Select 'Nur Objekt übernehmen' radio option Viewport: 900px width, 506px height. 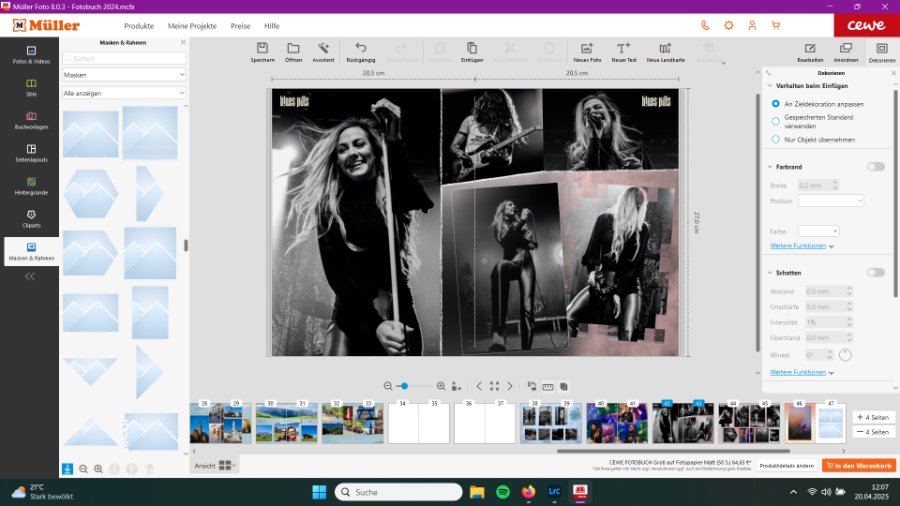pyautogui.click(x=776, y=140)
